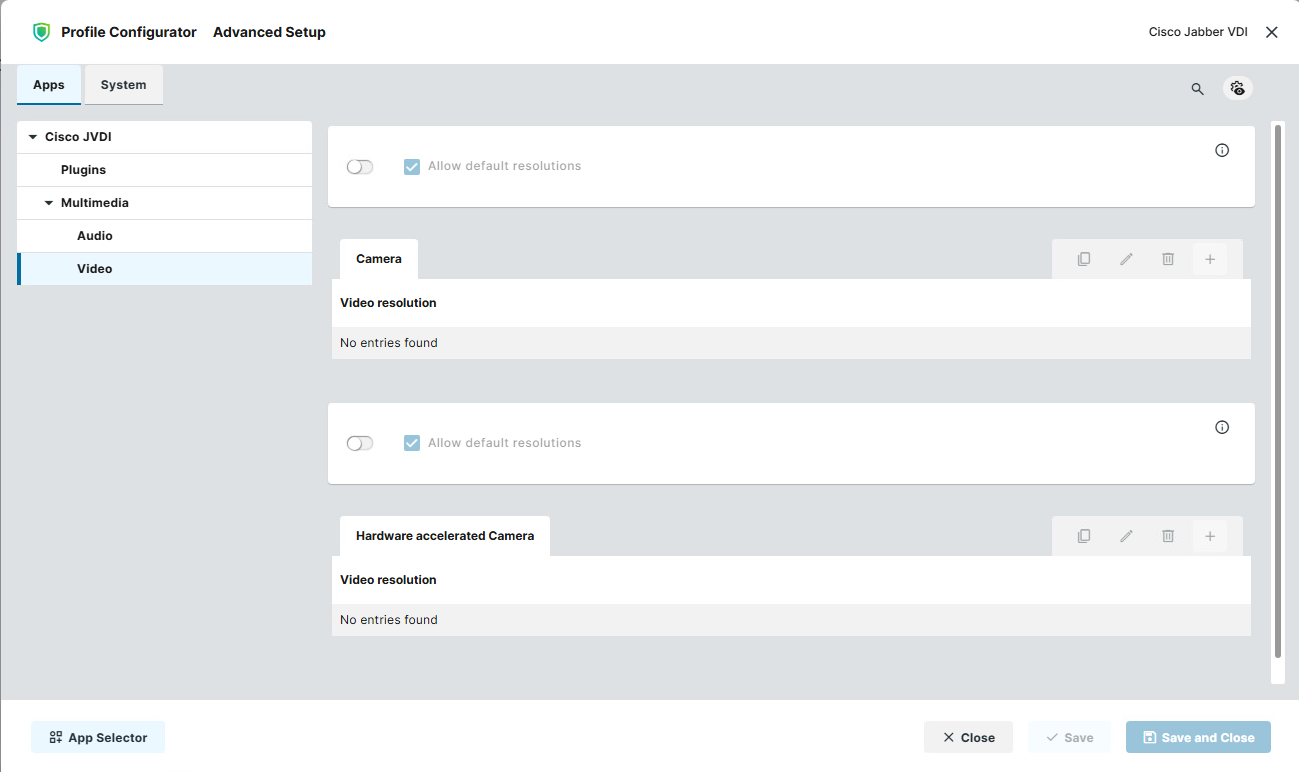
Task: Delete entry in Hardware accelerated Camera toolbar
Action: tap(1168, 536)
